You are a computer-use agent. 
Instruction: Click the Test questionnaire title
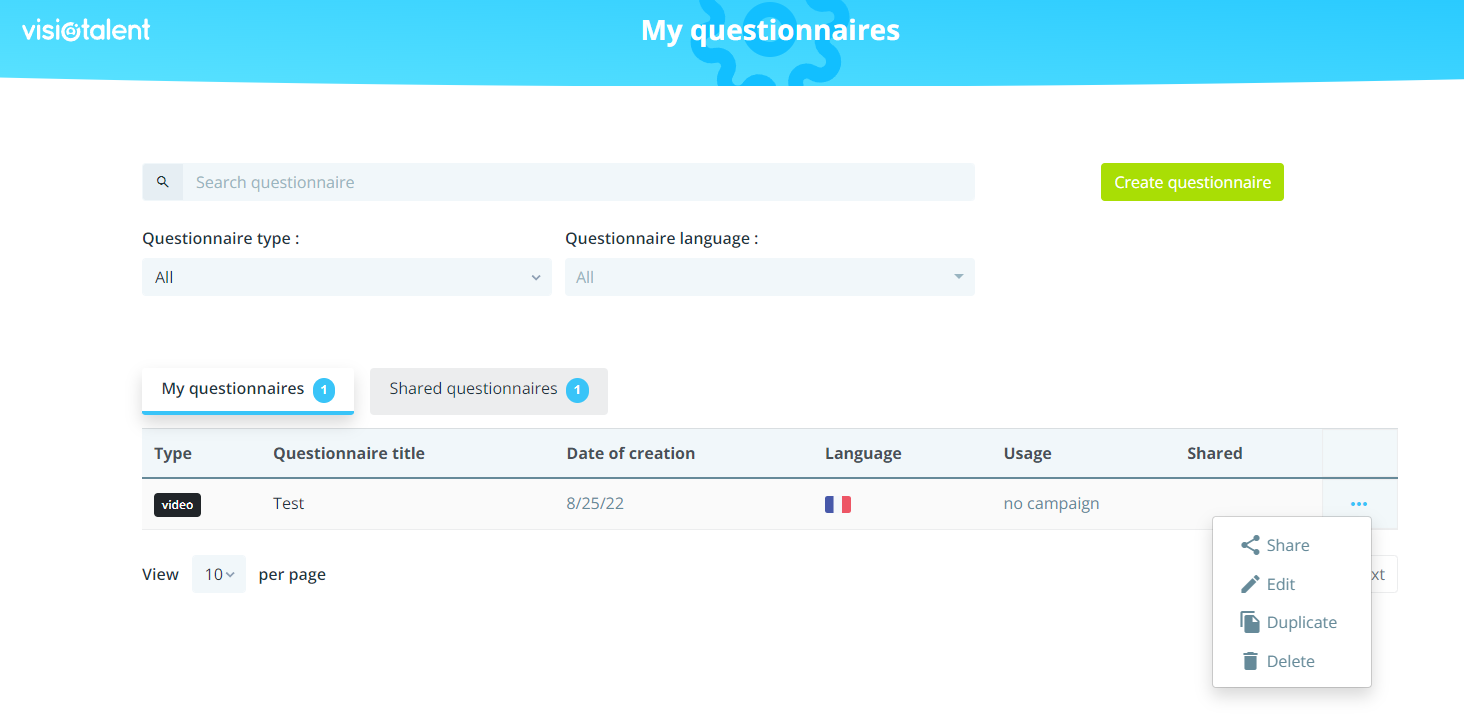pos(288,504)
